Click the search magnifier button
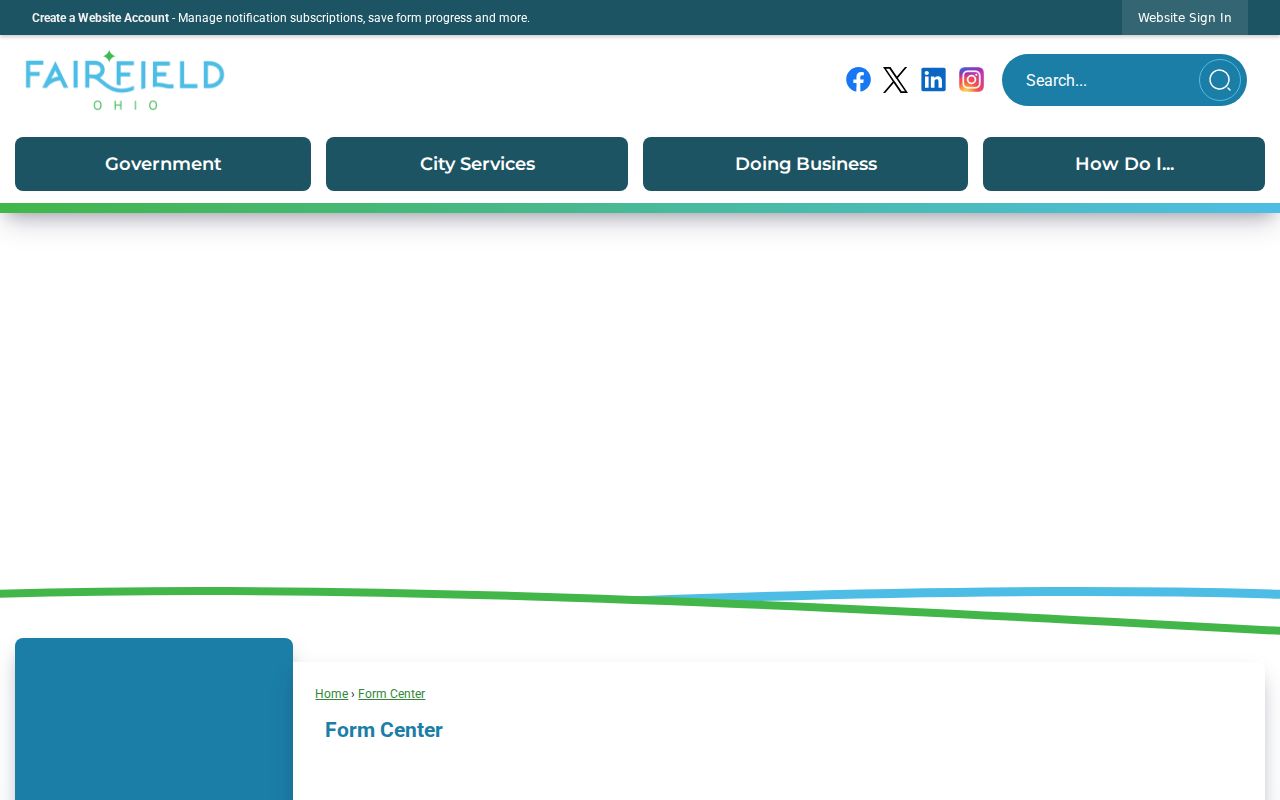The image size is (1280, 800). pos(1220,80)
